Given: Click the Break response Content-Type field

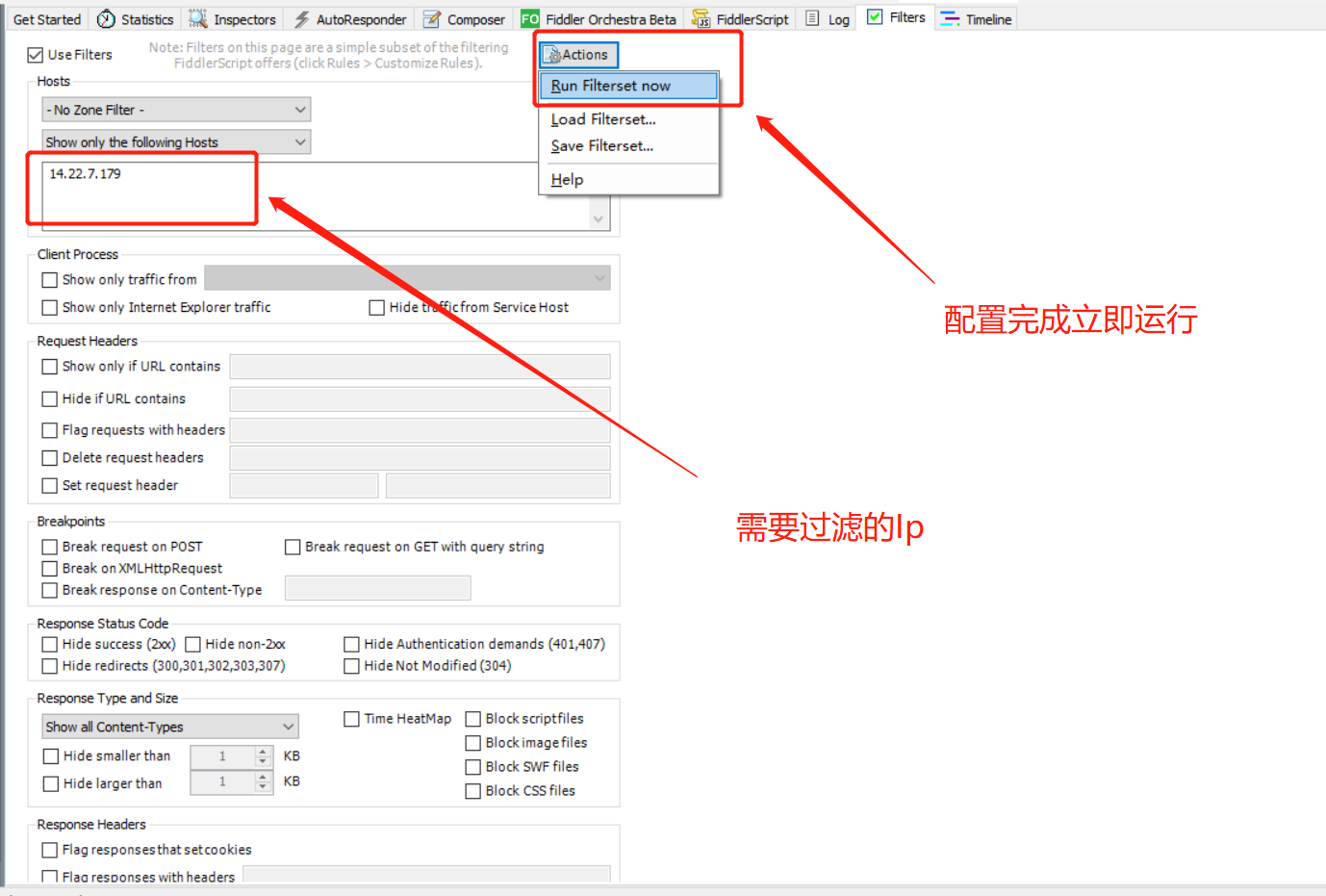Looking at the screenshot, I should click(378, 588).
